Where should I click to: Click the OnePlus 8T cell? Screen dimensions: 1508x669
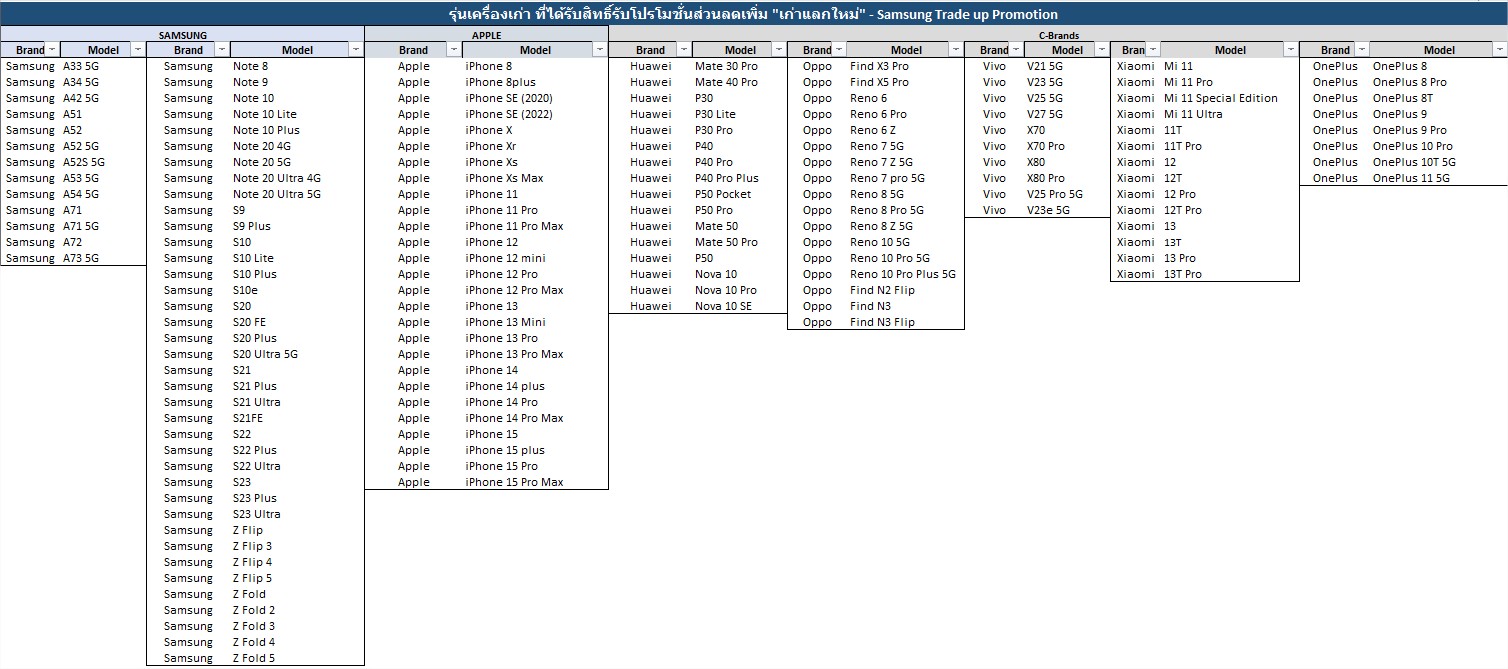pyautogui.click(x=1439, y=98)
